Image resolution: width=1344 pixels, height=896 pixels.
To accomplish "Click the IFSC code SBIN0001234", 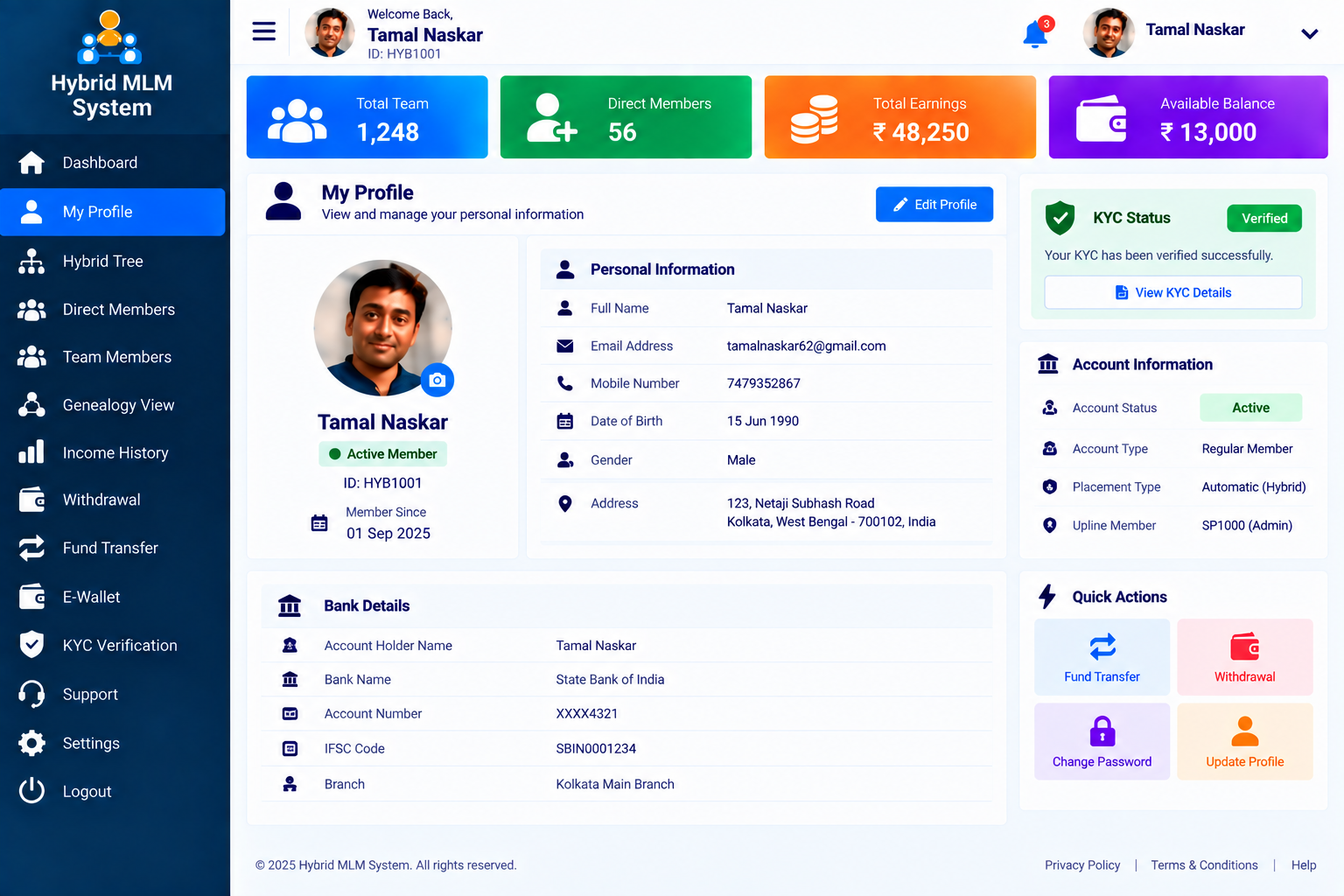I will (x=596, y=748).
